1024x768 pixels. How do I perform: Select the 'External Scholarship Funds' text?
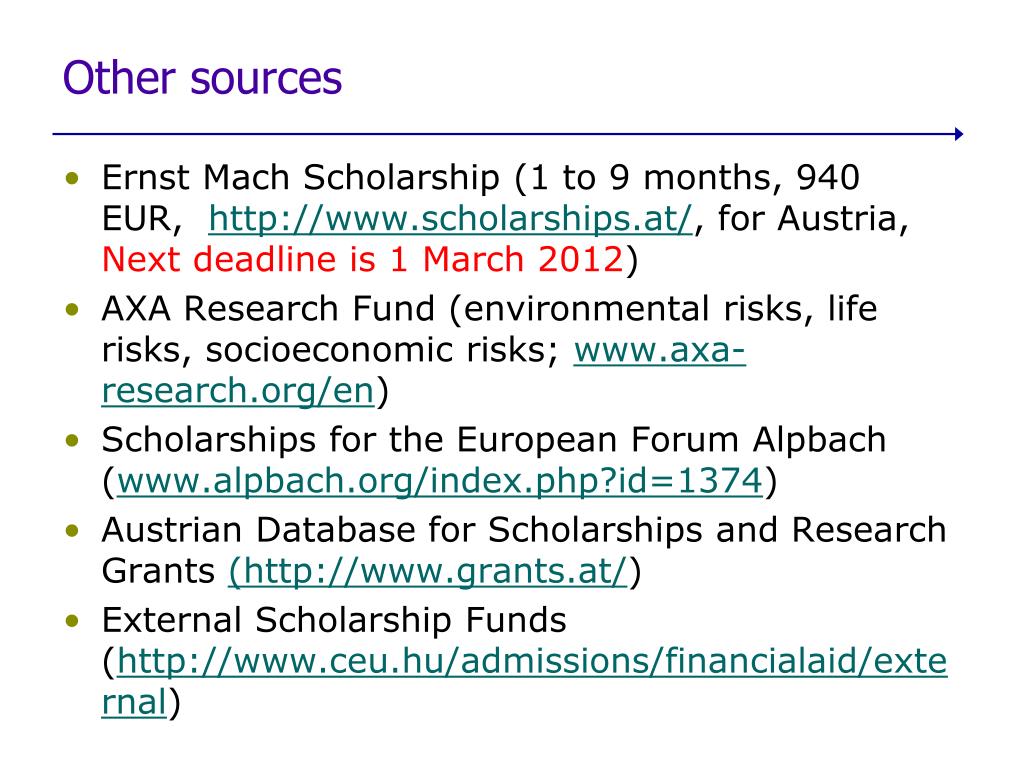click(x=334, y=620)
